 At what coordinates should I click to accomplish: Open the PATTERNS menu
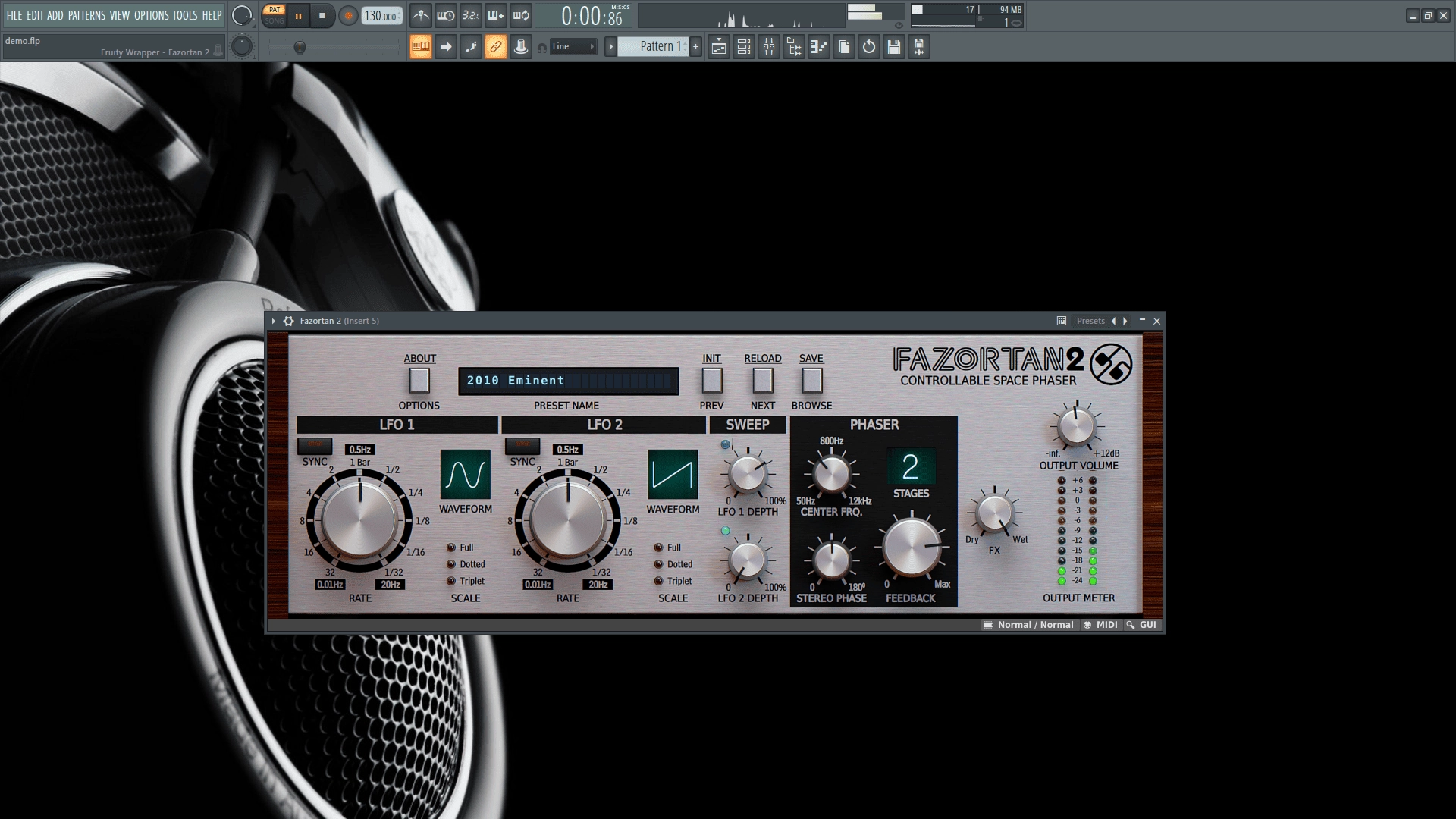click(86, 15)
